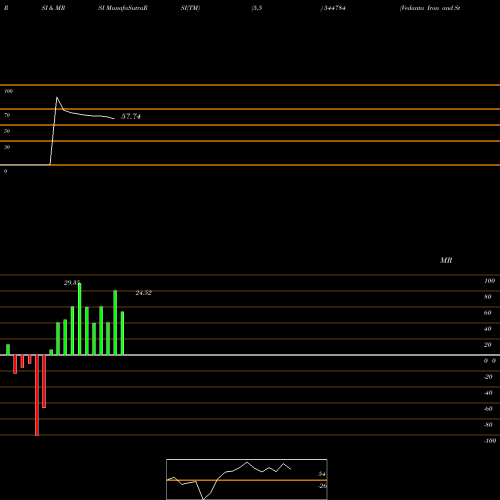This screenshot has width=500, height=500.
Task: Click the RSI 70 level line label
Action: [x=7, y=115]
